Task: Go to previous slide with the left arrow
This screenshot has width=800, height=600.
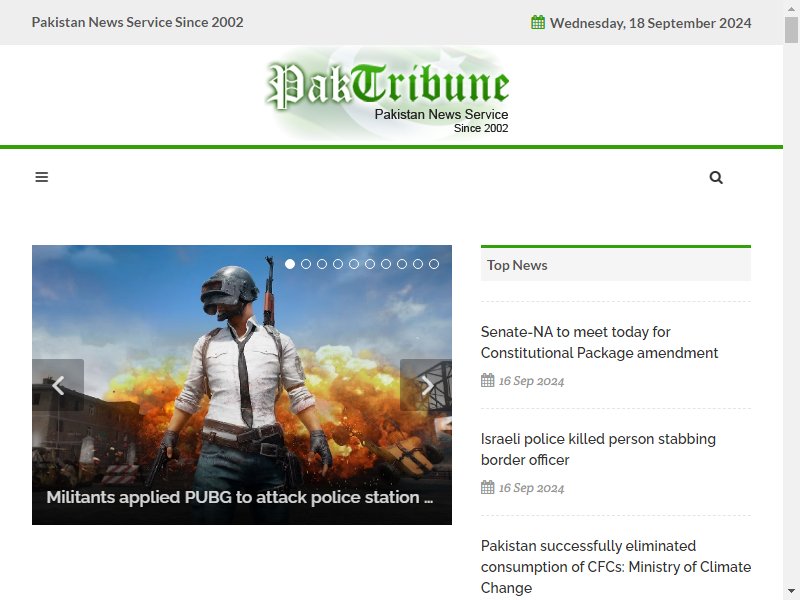Action: point(58,385)
